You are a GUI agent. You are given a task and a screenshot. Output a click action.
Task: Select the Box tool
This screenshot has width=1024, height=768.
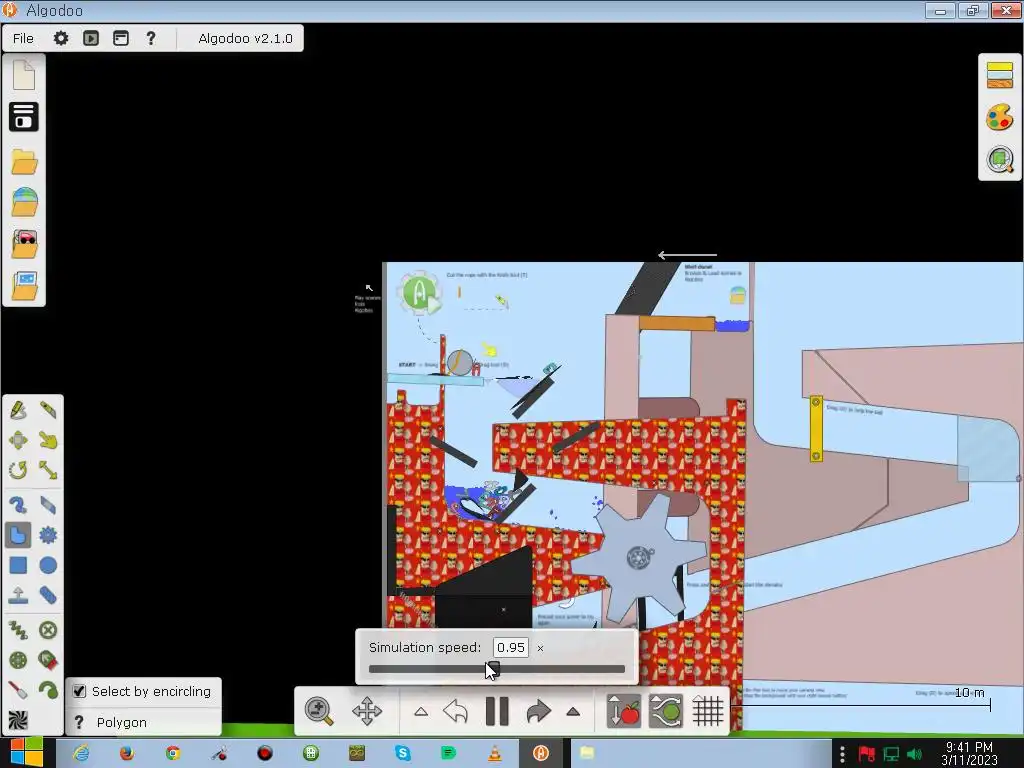[x=18, y=565]
